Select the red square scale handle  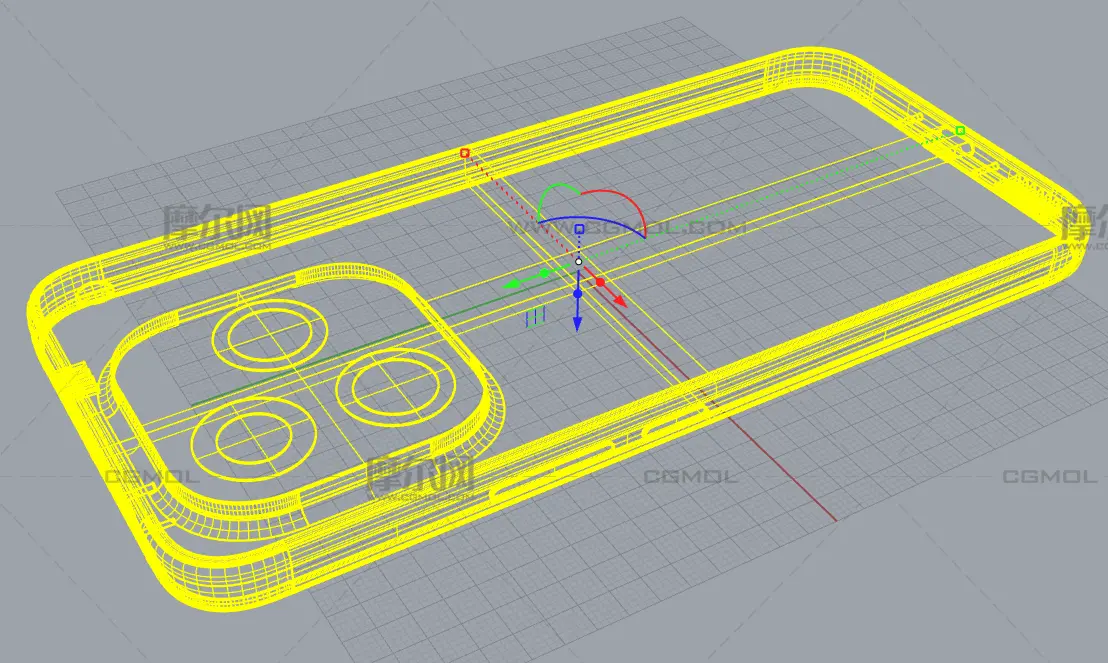tap(464, 153)
